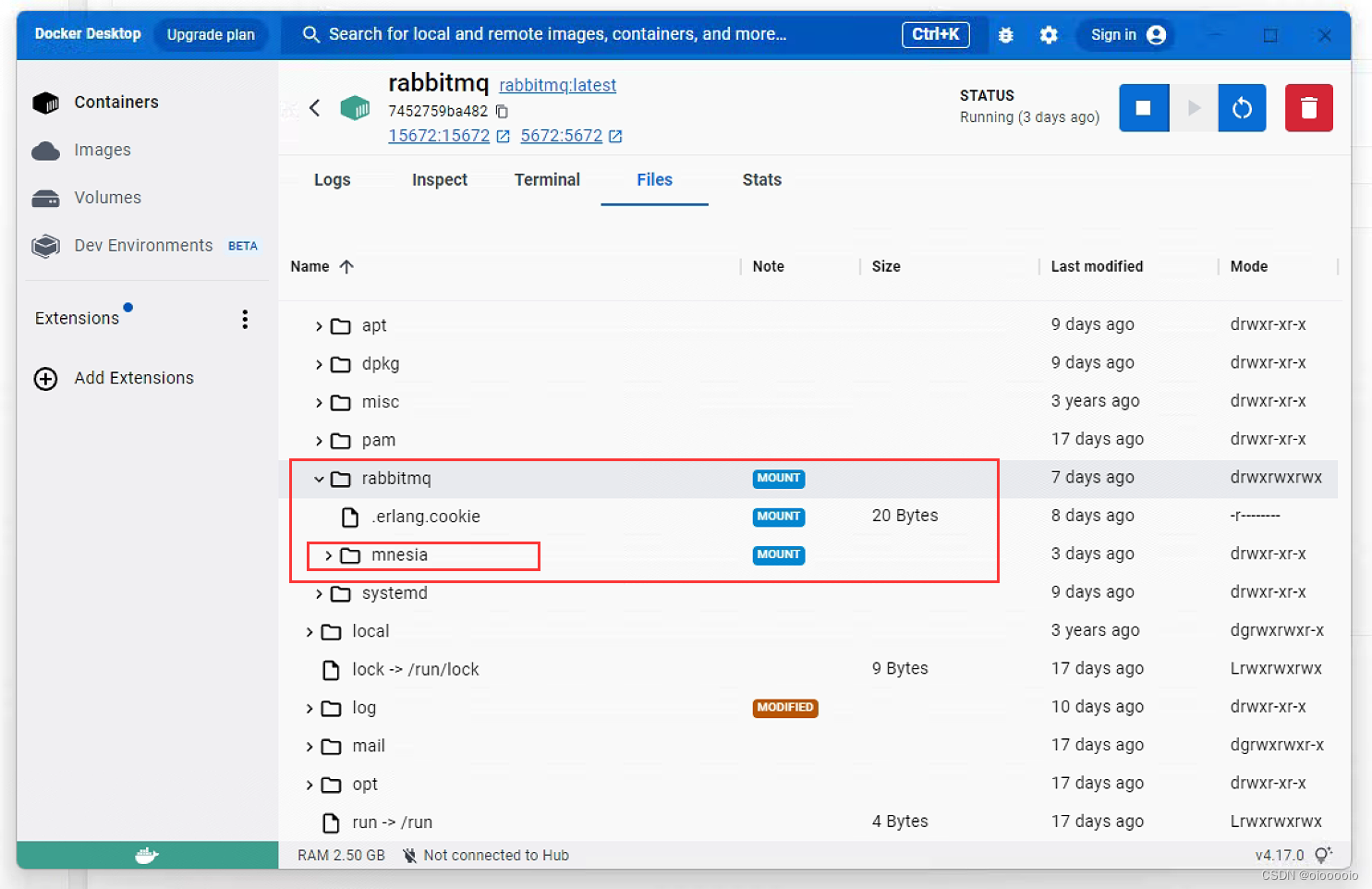
Task: Open Docker Desktop settings gear
Action: (x=1048, y=34)
